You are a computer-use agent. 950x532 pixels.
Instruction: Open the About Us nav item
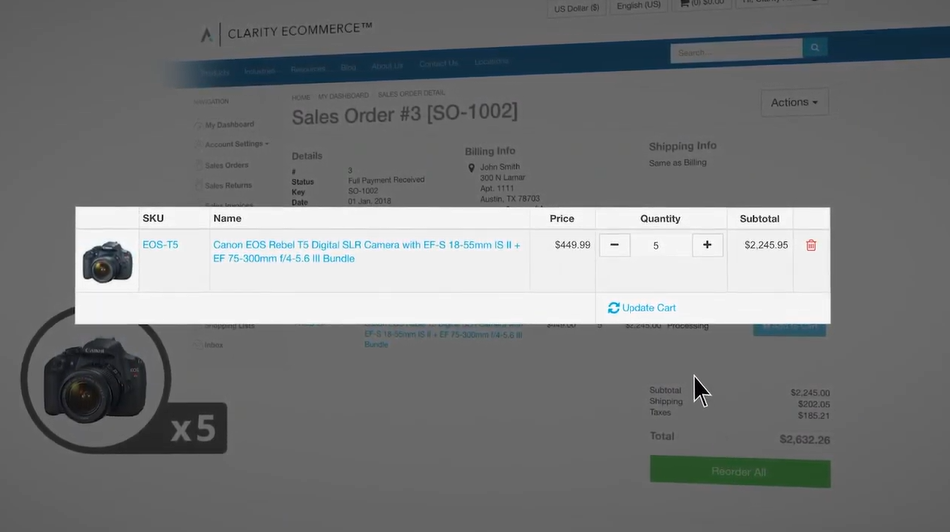coord(387,65)
